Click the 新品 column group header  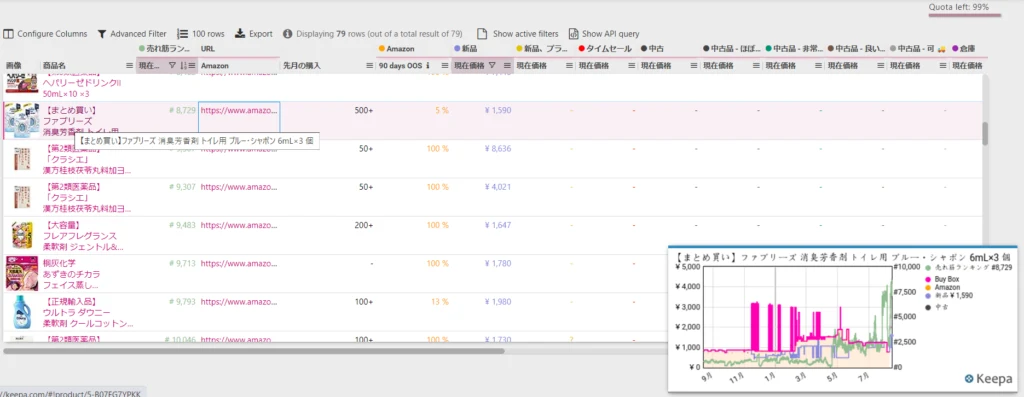pyautogui.click(x=465, y=49)
